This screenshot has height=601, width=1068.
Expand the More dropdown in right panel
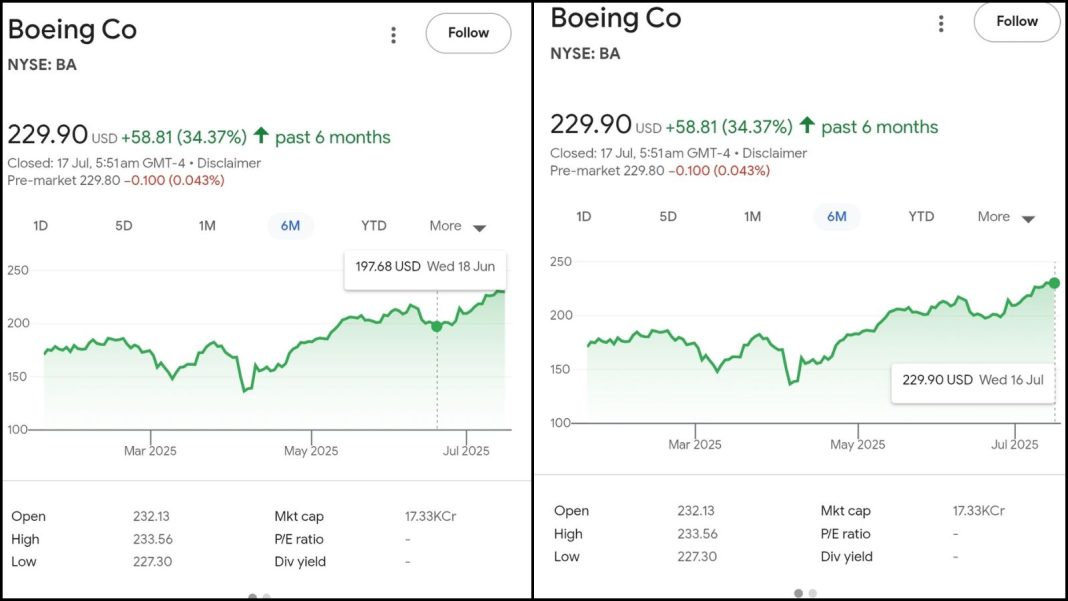point(1005,217)
